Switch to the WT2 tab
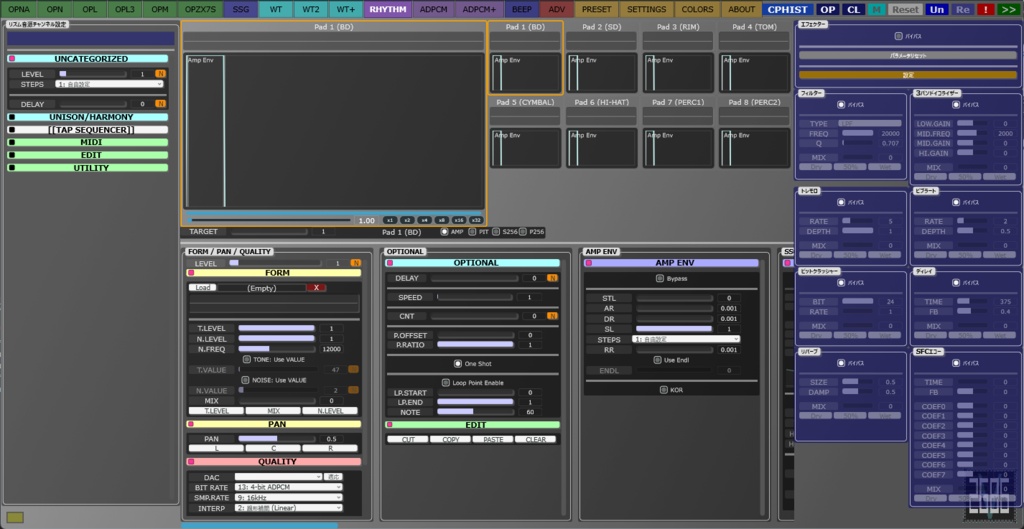 311,9
